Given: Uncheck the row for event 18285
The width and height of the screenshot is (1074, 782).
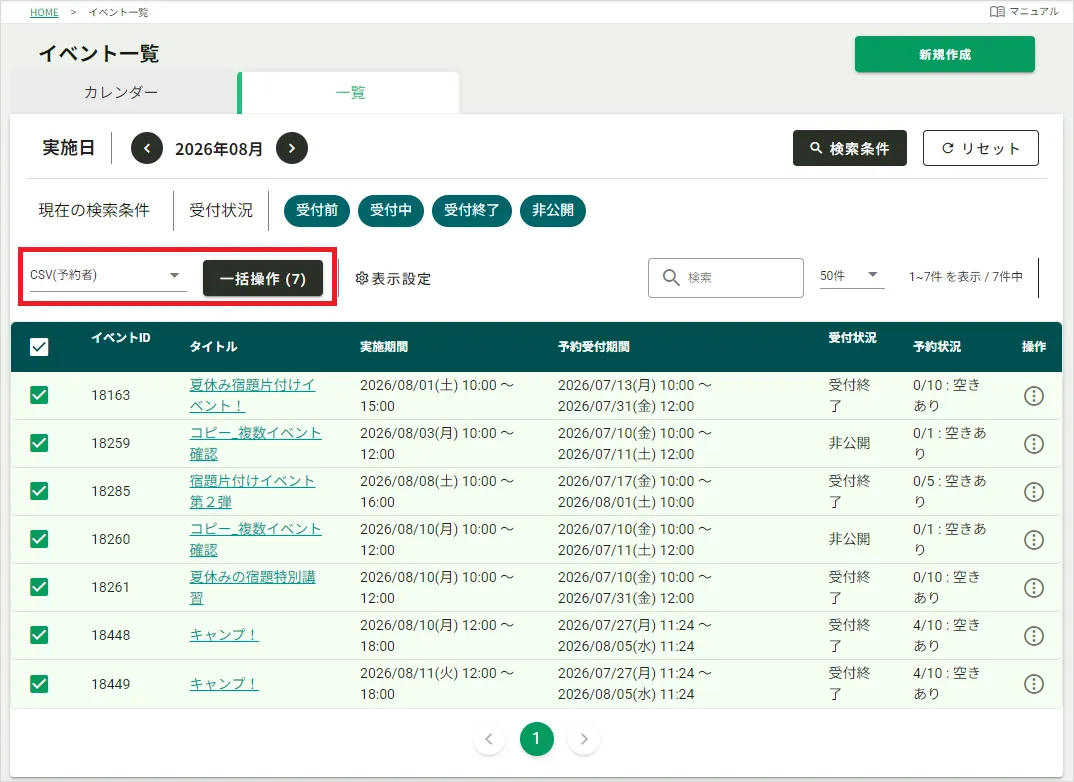Looking at the screenshot, I should [x=39, y=491].
